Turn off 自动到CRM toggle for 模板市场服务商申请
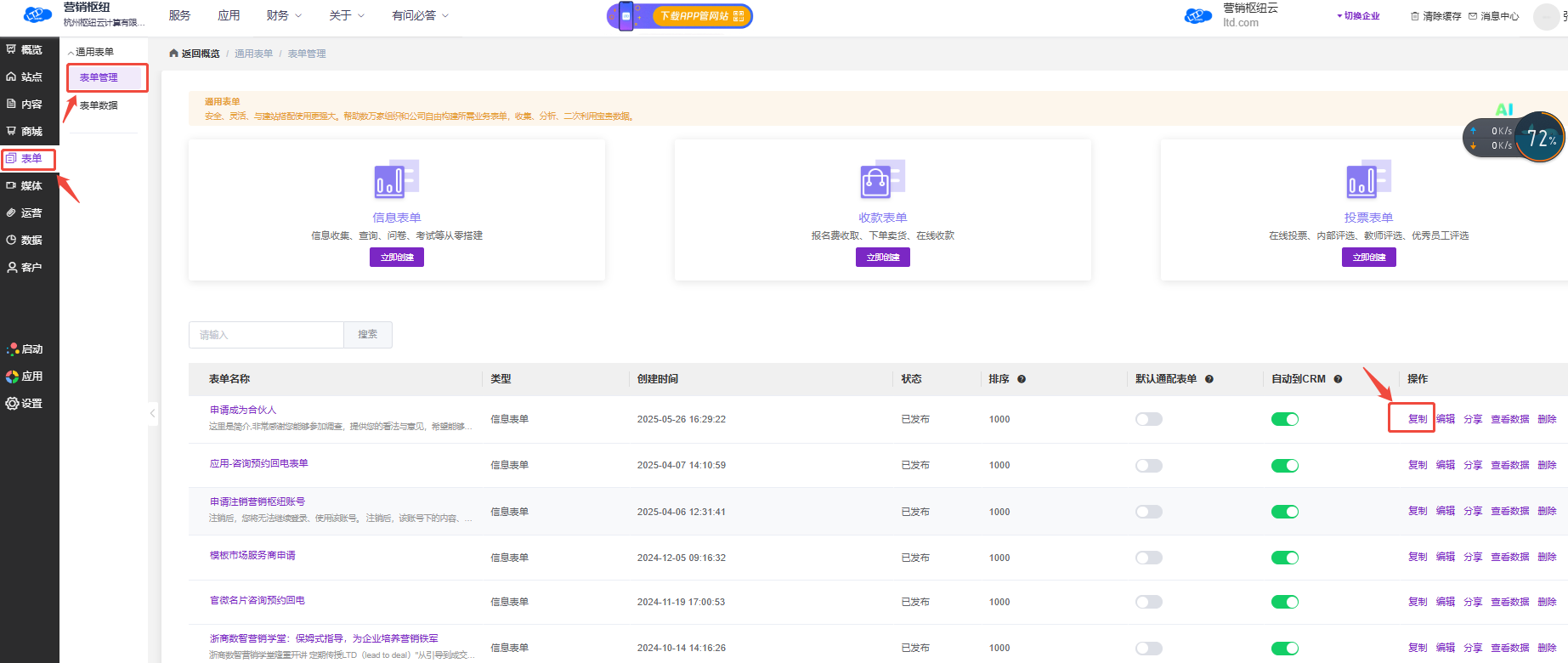The width and height of the screenshot is (1568, 663). pos(1284,558)
